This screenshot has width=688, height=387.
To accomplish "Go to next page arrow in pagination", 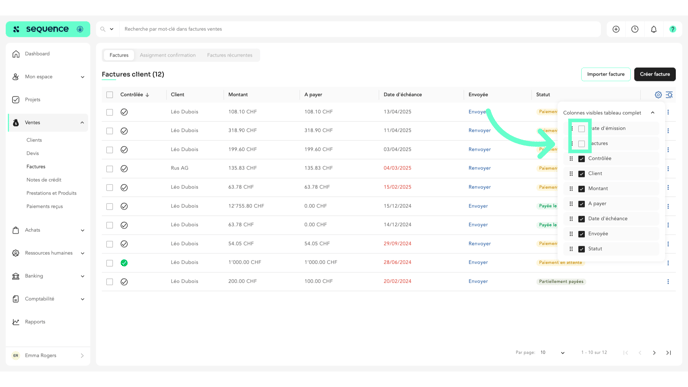I will 654,353.
